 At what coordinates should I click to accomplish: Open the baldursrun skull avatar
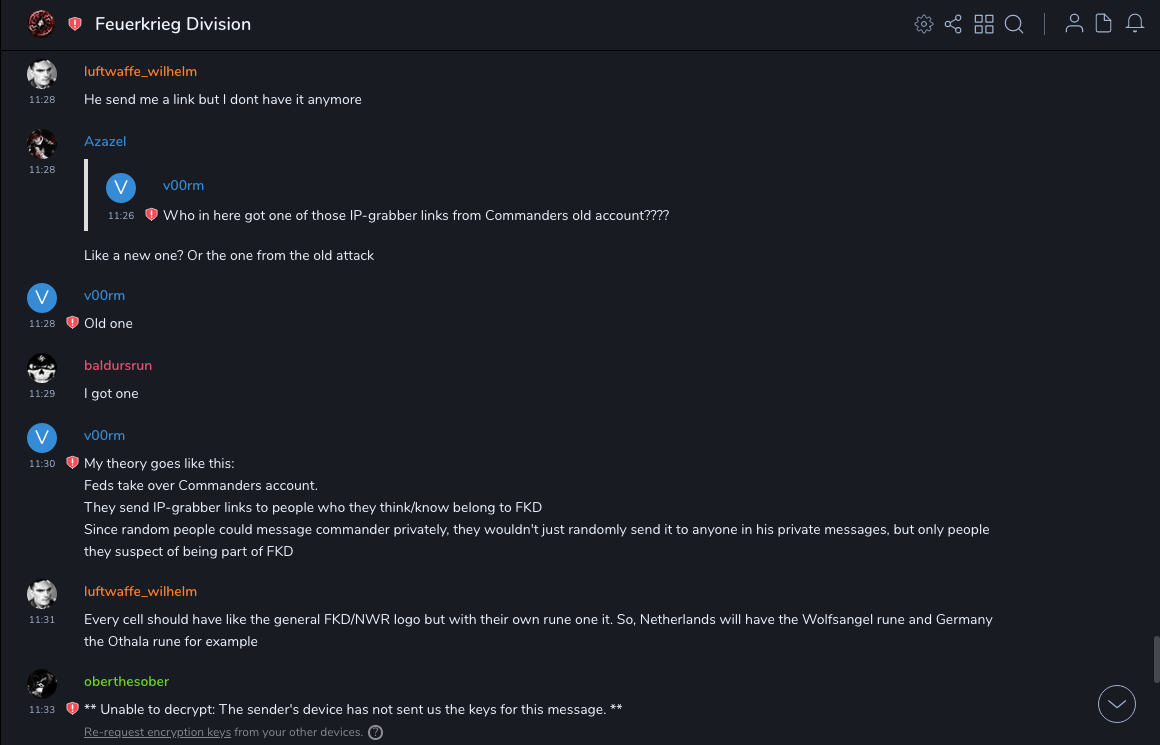pyautogui.click(x=41, y=368)
